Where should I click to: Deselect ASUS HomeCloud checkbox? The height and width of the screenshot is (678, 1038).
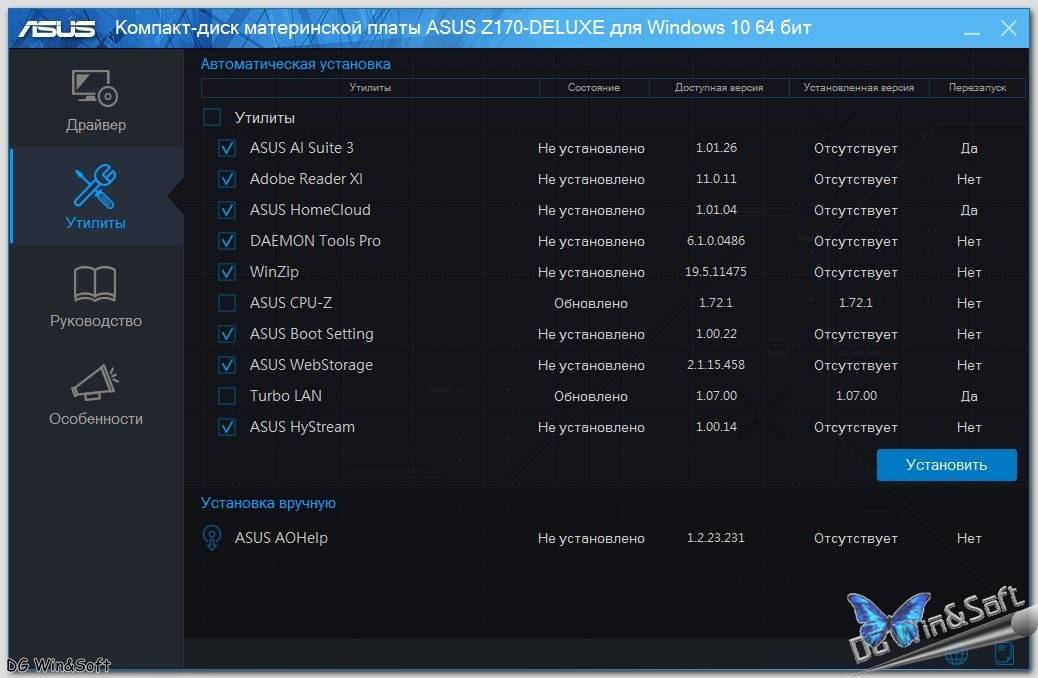(x=227, y=210)
